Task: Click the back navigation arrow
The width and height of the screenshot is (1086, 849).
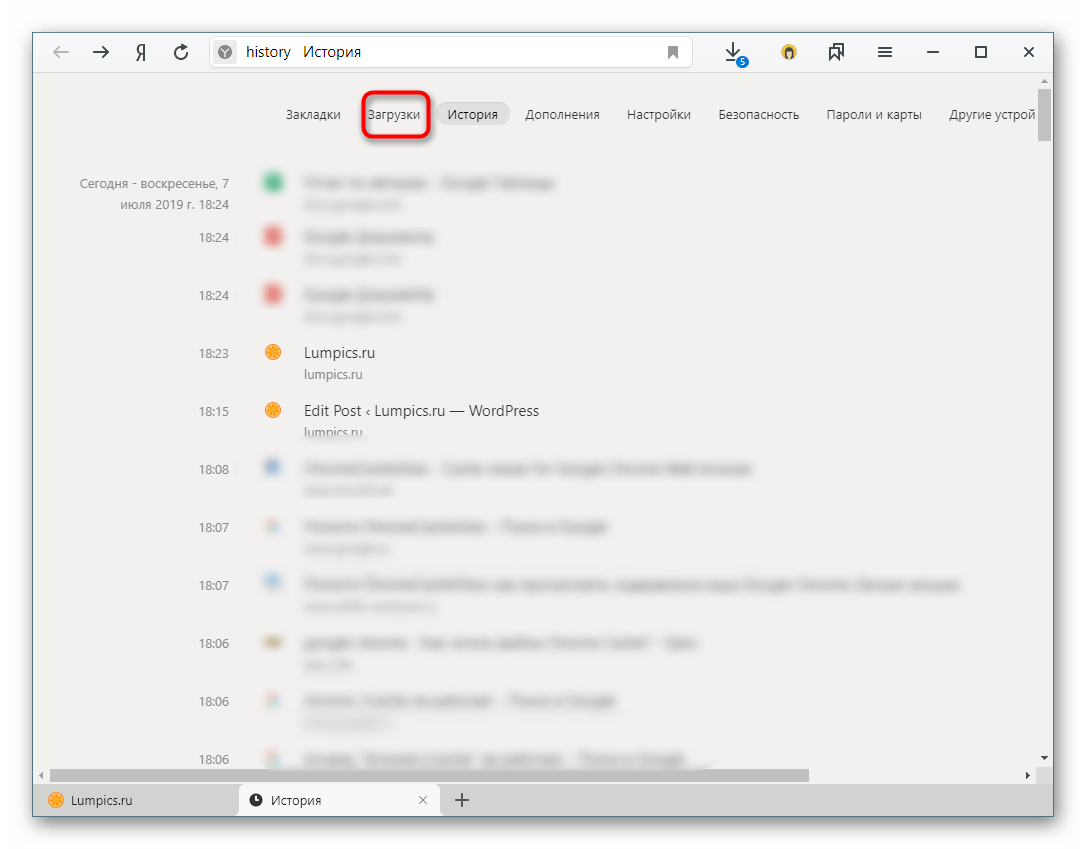Action: click(62, 52)
